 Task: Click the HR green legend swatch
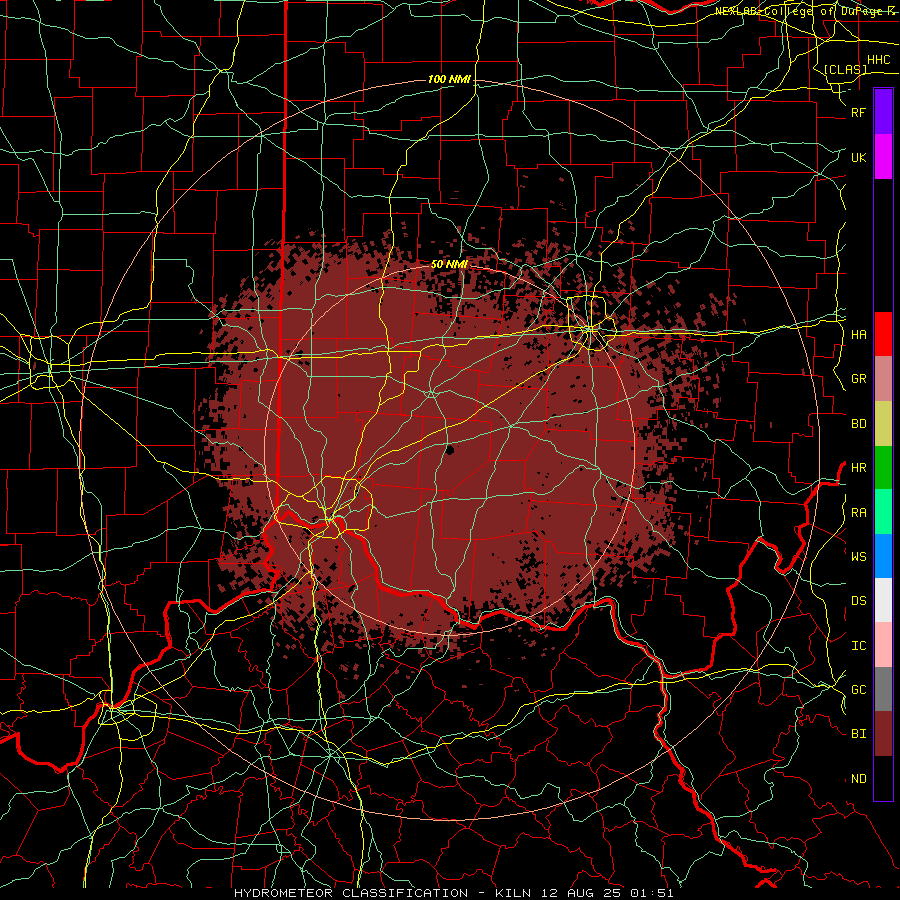coord(883,467)
